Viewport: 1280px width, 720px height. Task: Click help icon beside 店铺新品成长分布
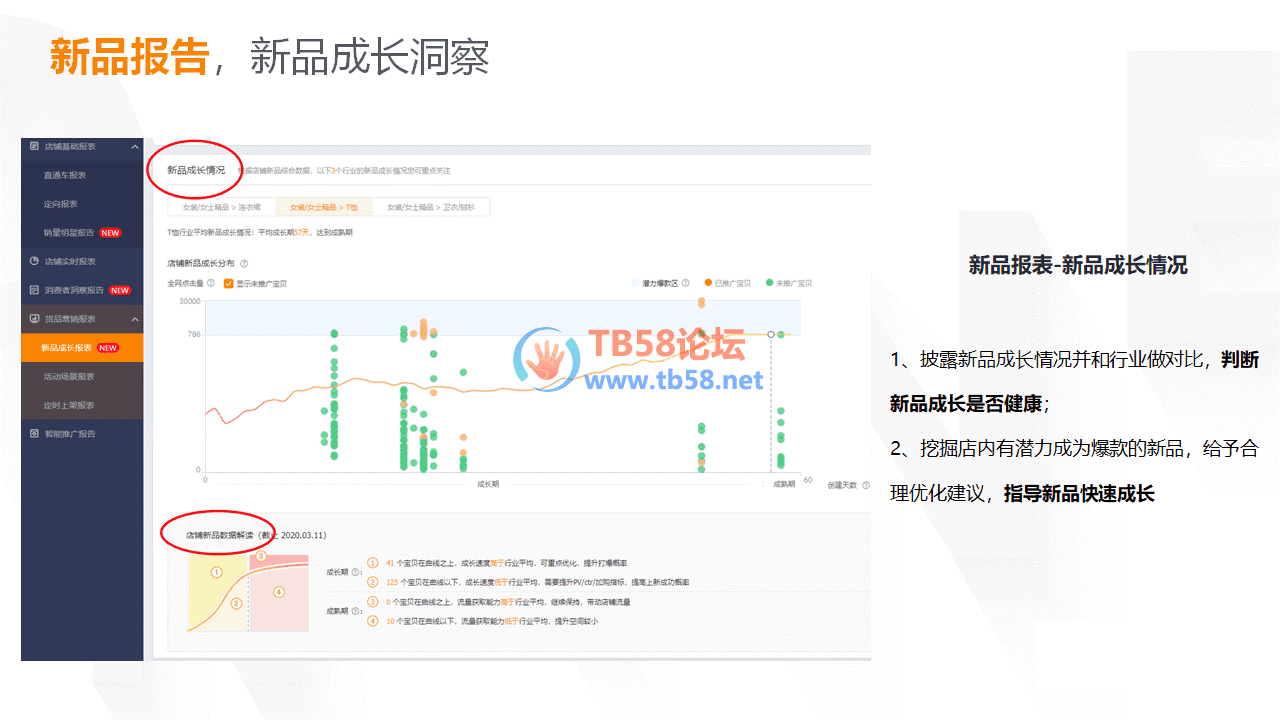[244, 263]
